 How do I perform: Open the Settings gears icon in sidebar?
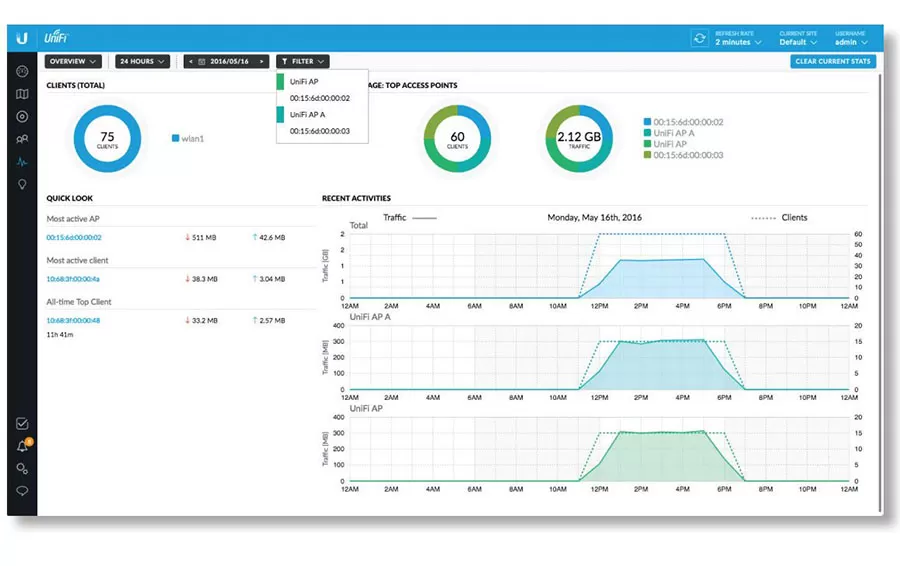pyautogui.click(x=22, y=468)
